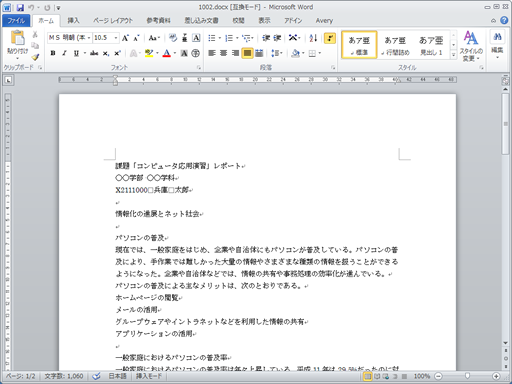Toggle Bold formatting

pos(53,53)
